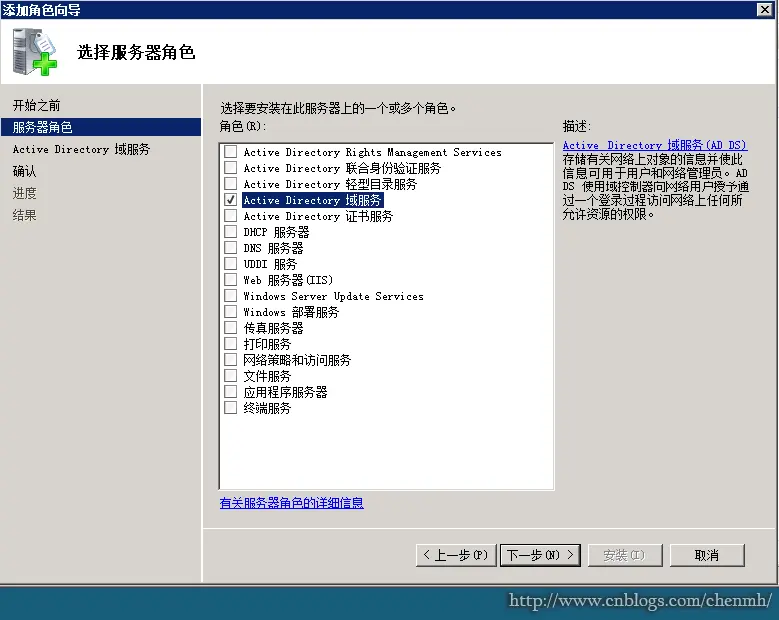Select 应用程序服务器 label
This screenshot has height=620, width=779.
tap(285, 392)
